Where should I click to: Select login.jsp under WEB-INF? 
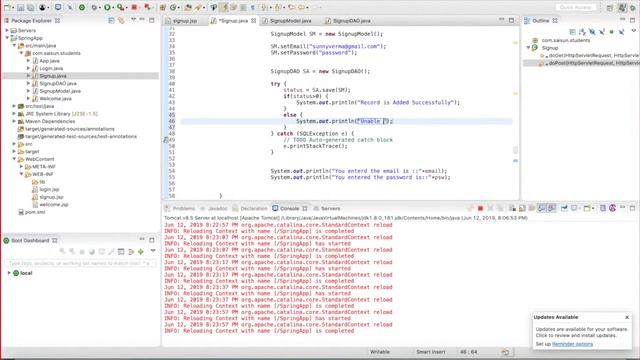(x=49, y=189)
